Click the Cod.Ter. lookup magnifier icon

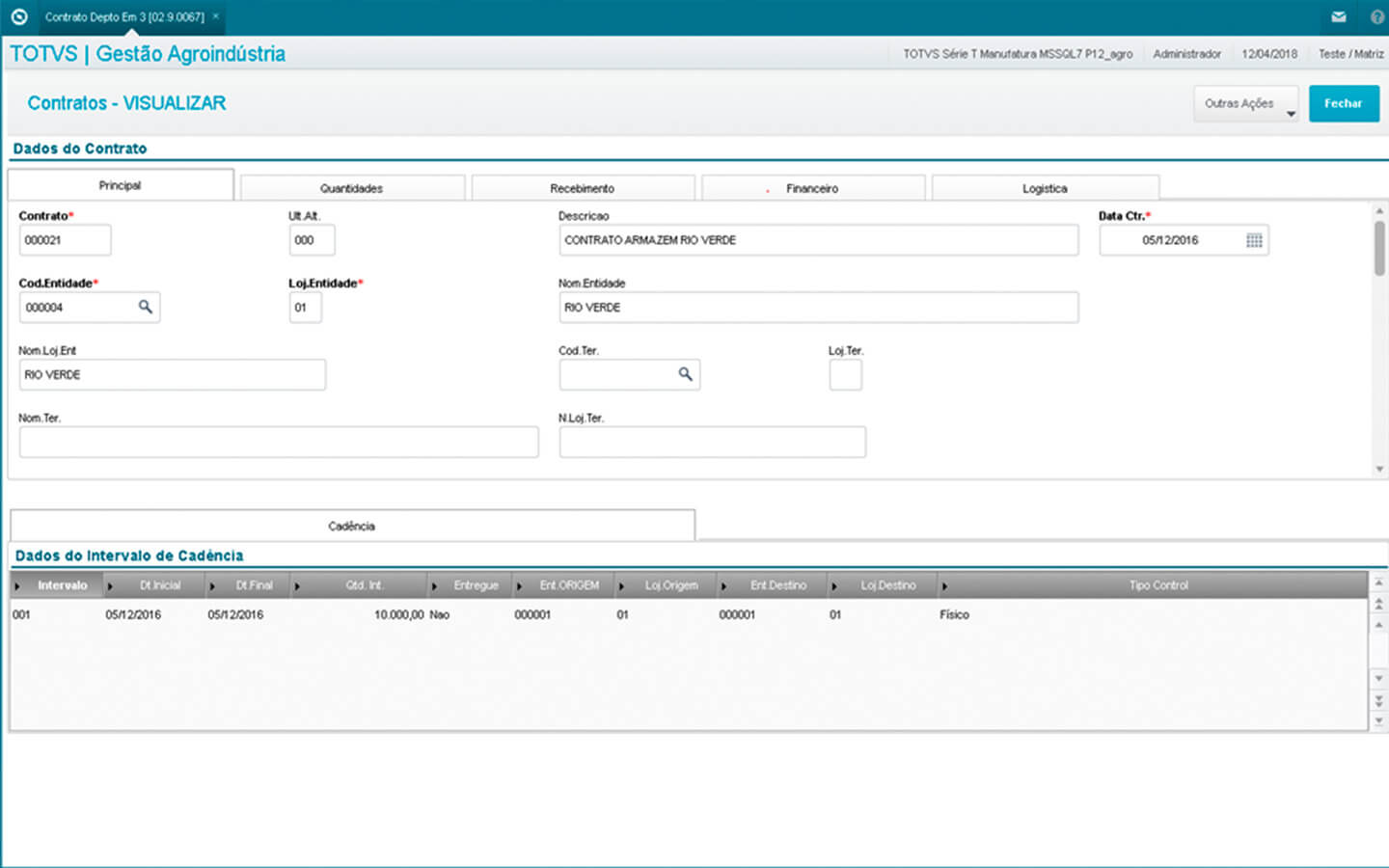685,374
